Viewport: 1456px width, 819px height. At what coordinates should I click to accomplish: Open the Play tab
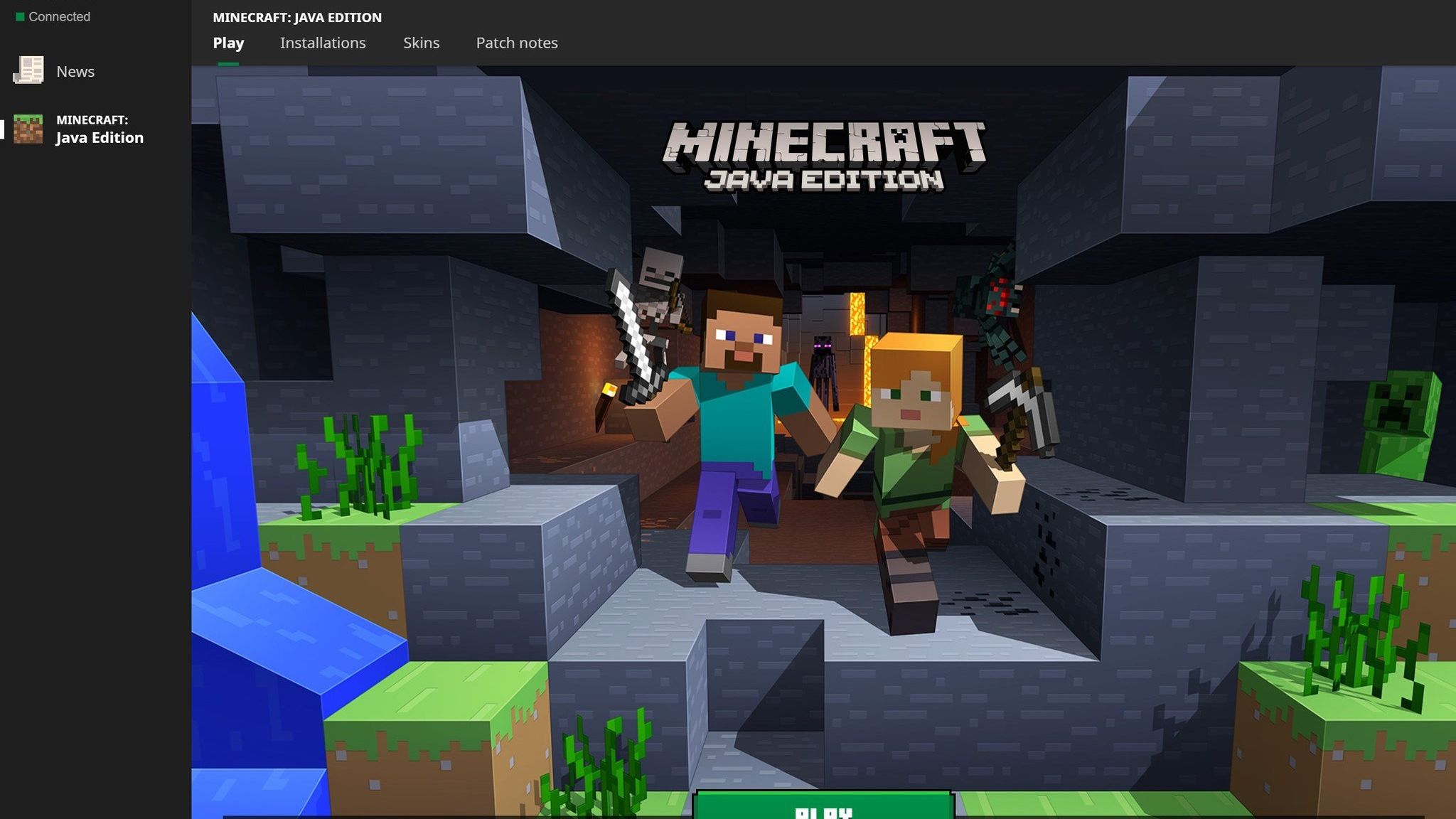coord(228,43)
